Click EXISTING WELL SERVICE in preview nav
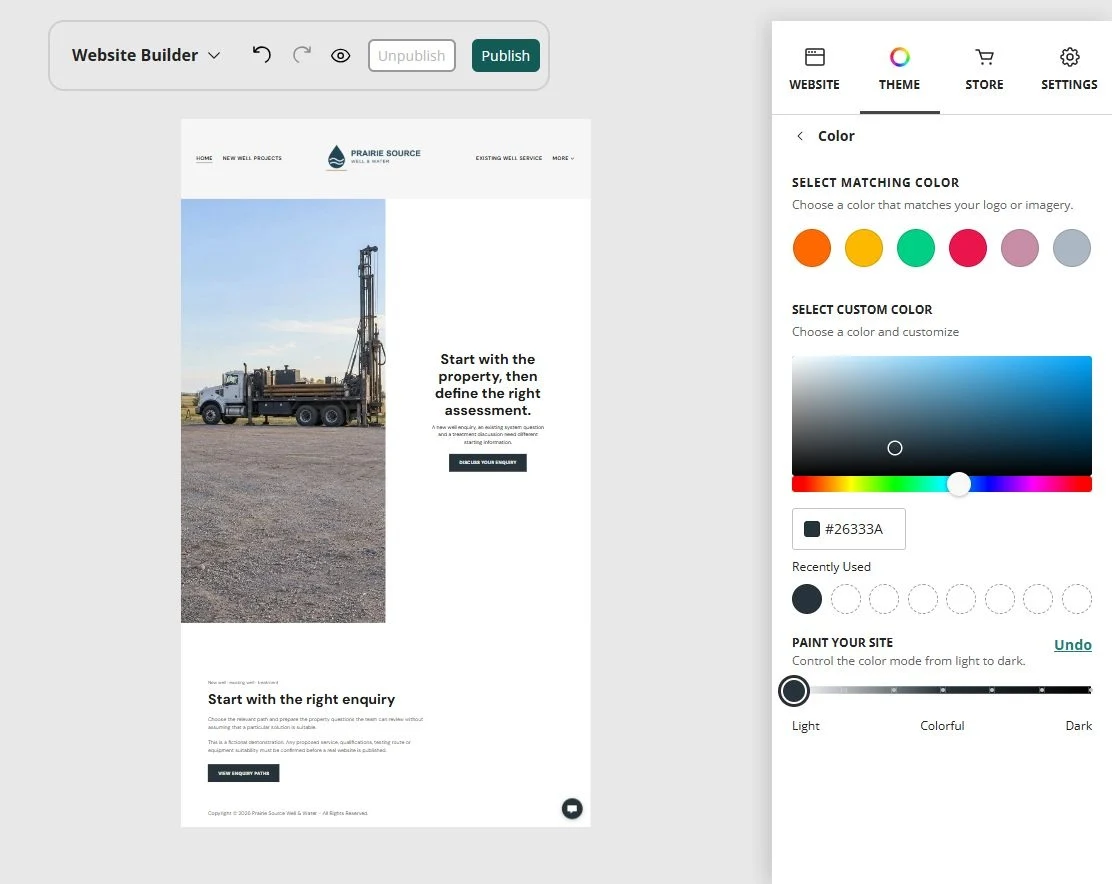This screenshot has height=884, width=1112. (508, 158)
